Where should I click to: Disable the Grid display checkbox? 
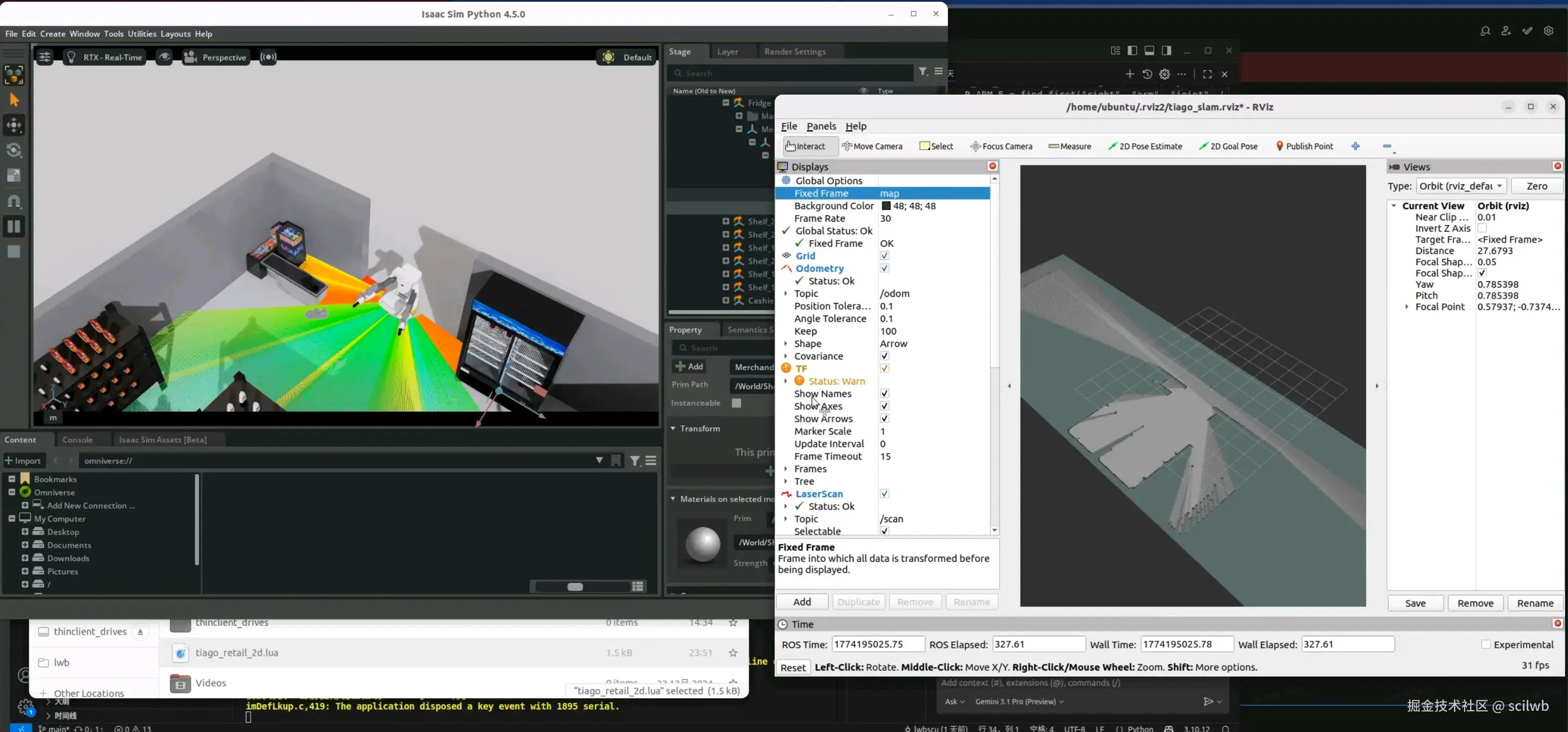point(885,256)
